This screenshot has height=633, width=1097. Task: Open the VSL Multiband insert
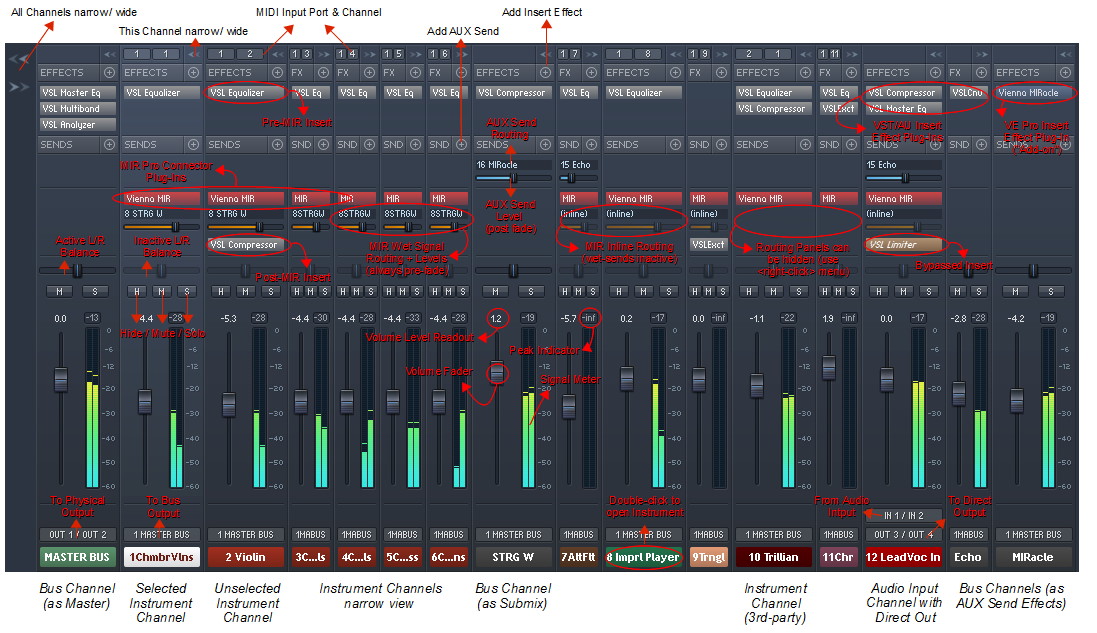pos(77,108)
